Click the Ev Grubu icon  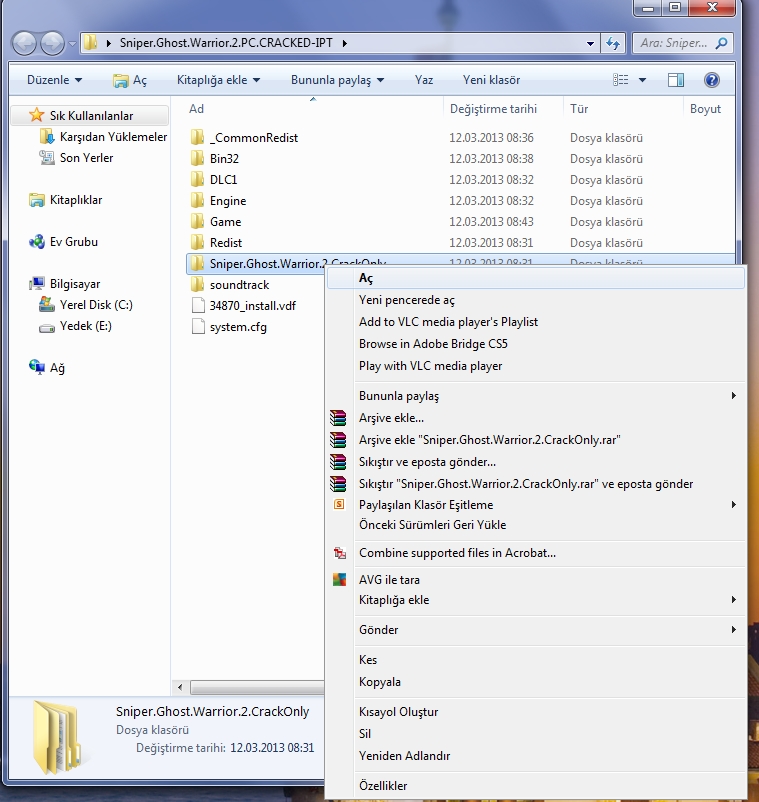point(37,242)
